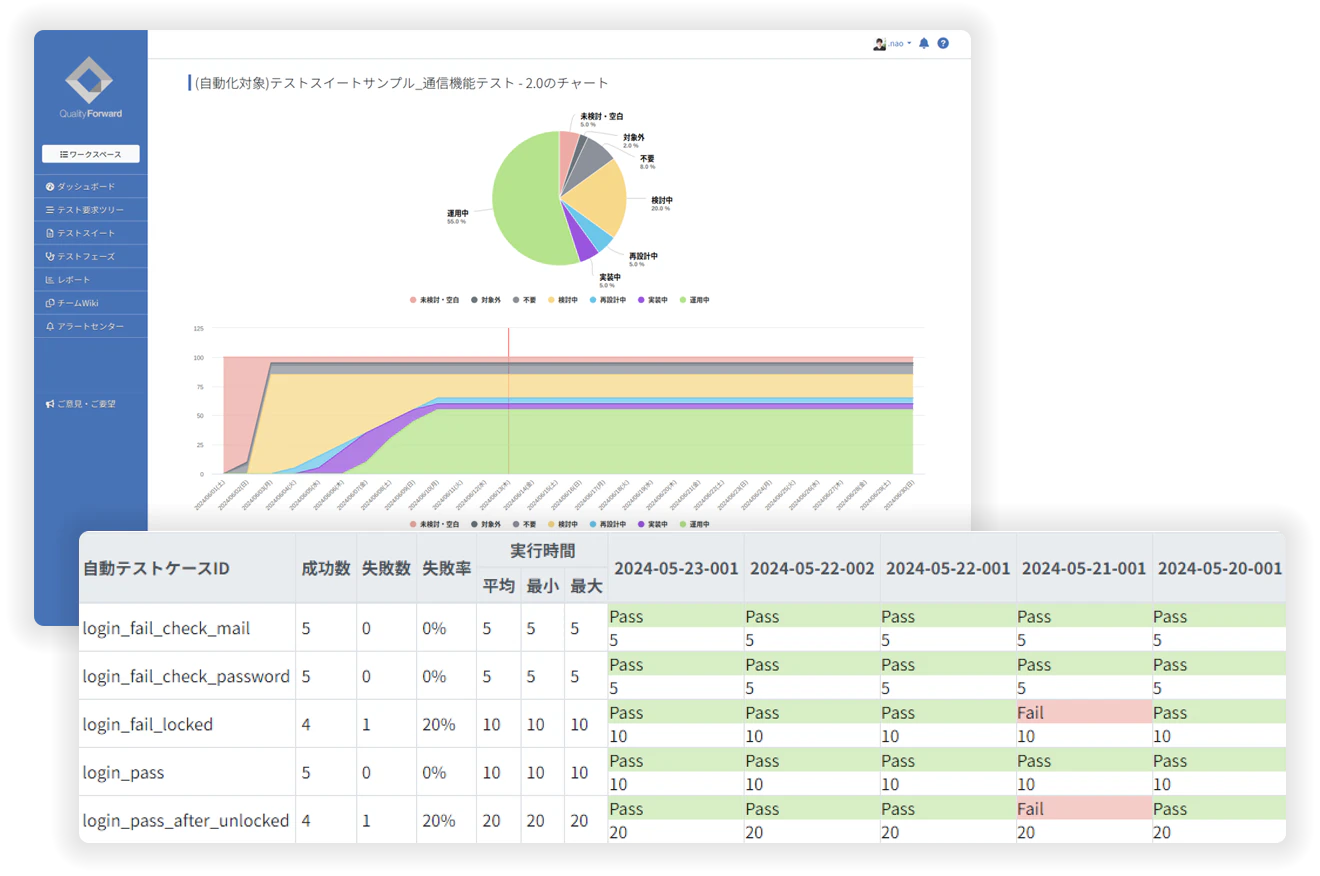Click the 2024-05-23-001 column header
Viewport: 1320px width, 876px height.
click(x=676, y=568)
